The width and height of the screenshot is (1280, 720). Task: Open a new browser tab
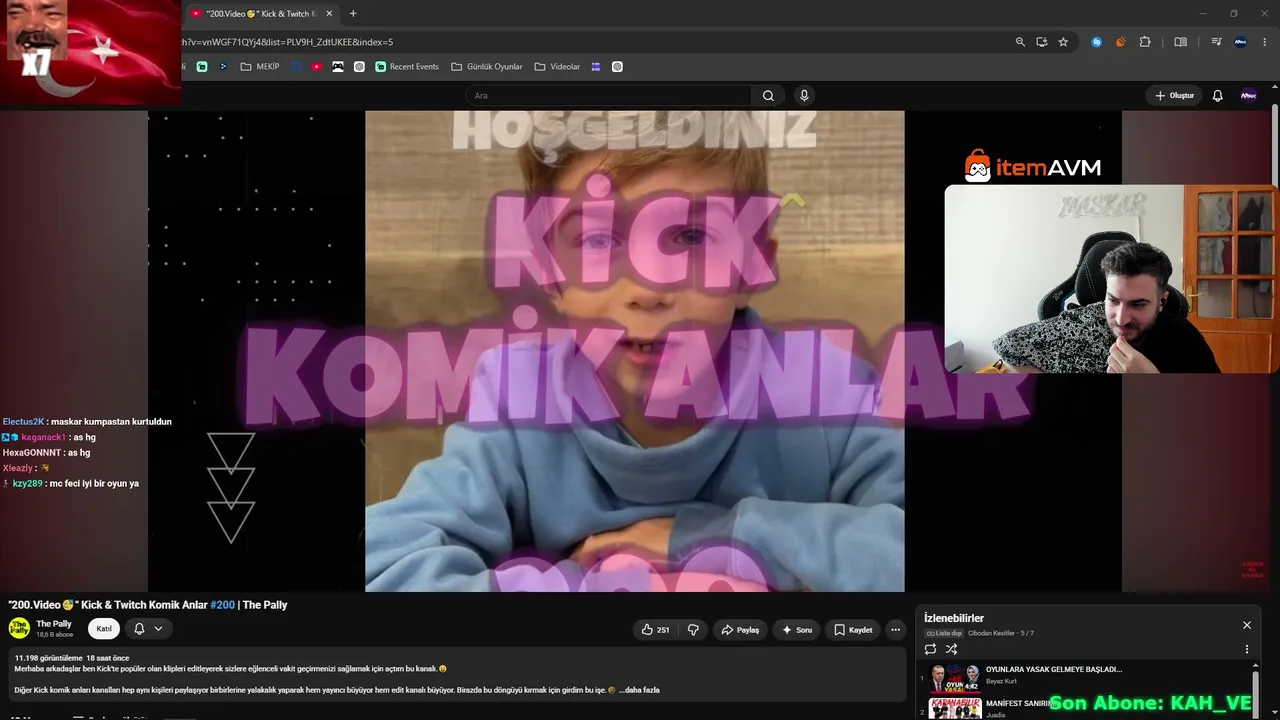(353, 14)
